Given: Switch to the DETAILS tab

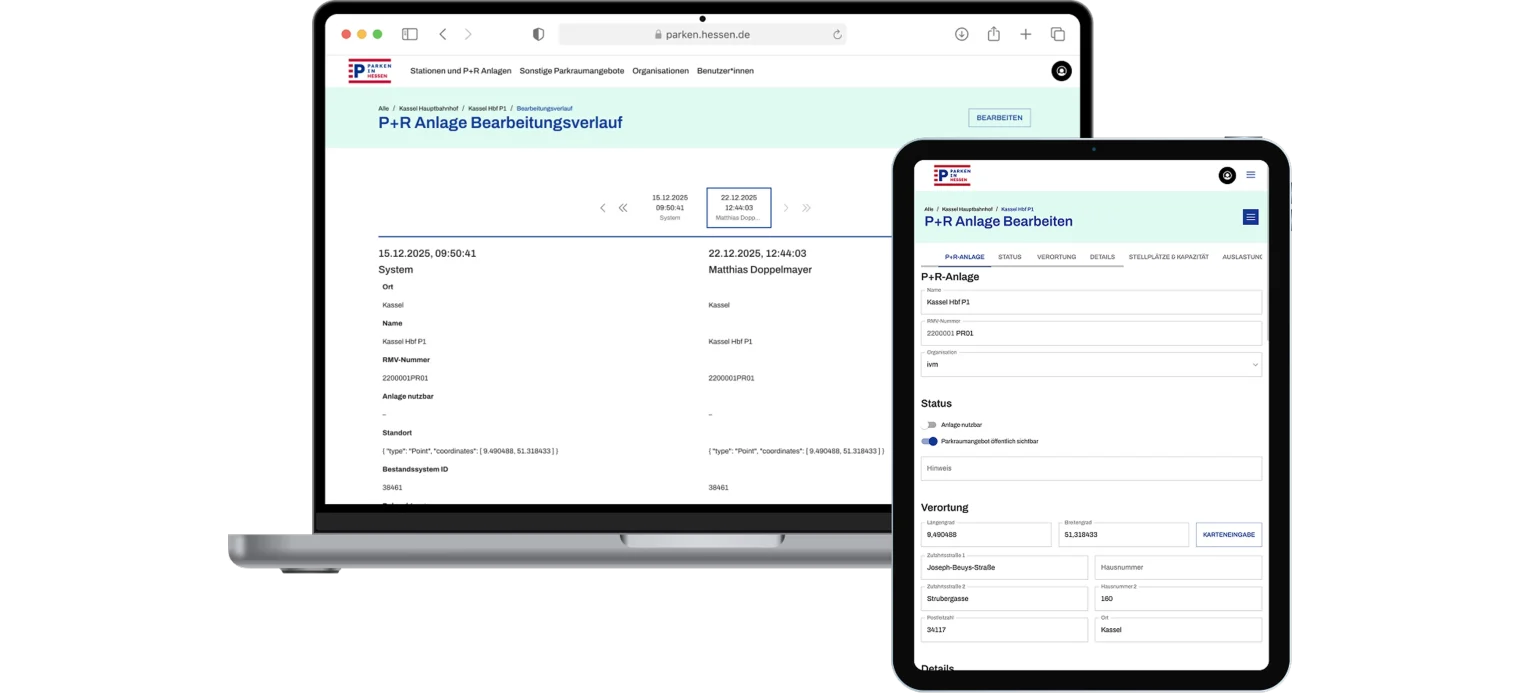Looking at the screenshot, I should (1102, 257).
